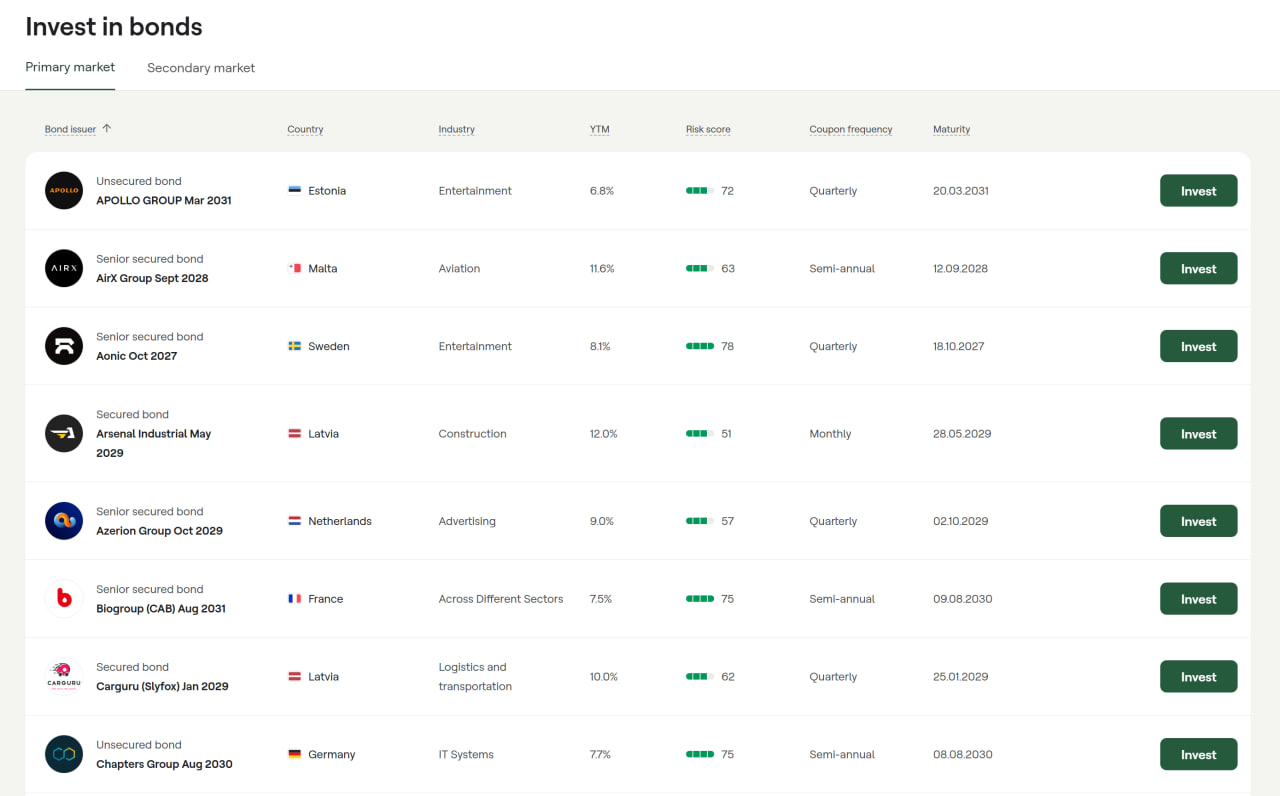The height and width of the screenshot is (796, 1280).
Task: Switch to the Secondary market tab
Action: (201, 68)
